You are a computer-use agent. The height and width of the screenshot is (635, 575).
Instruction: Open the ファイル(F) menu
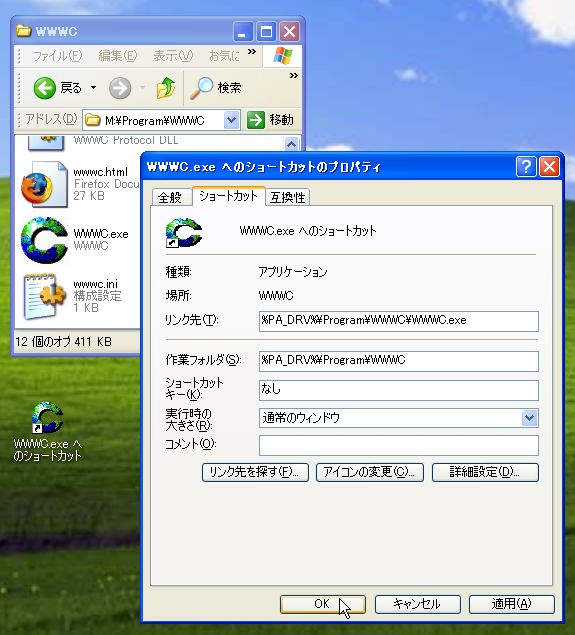(57, 55)
